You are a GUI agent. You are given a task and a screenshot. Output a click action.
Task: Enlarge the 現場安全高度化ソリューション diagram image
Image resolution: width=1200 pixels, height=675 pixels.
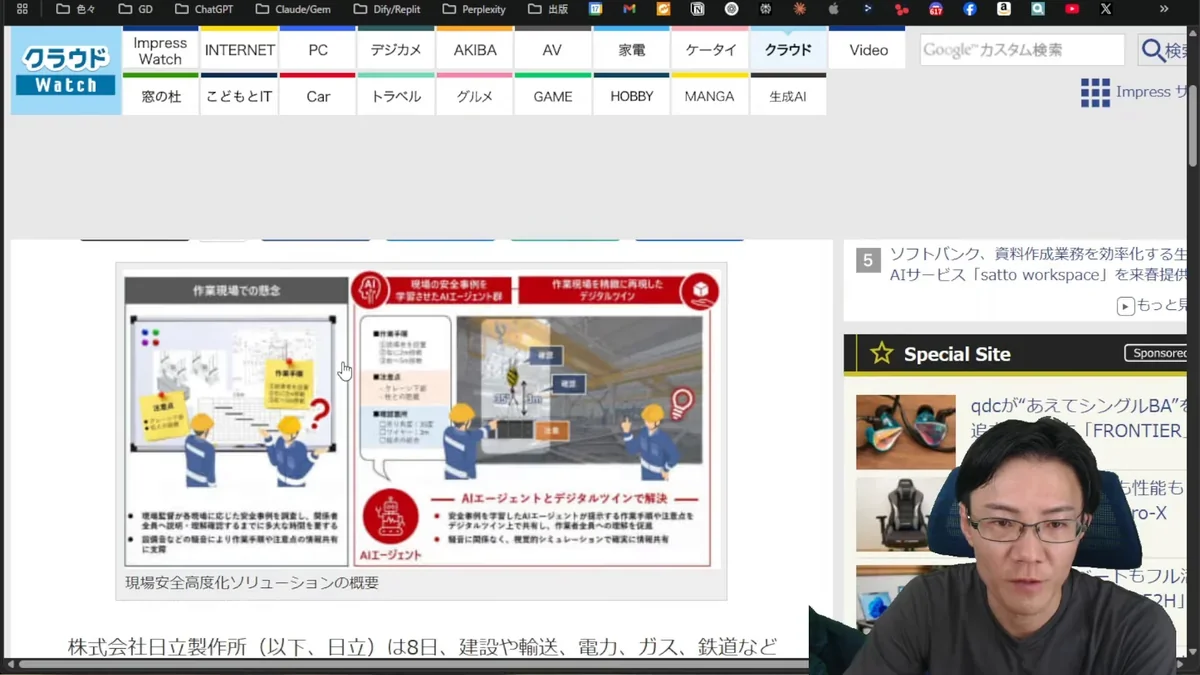tap(421, 418)
